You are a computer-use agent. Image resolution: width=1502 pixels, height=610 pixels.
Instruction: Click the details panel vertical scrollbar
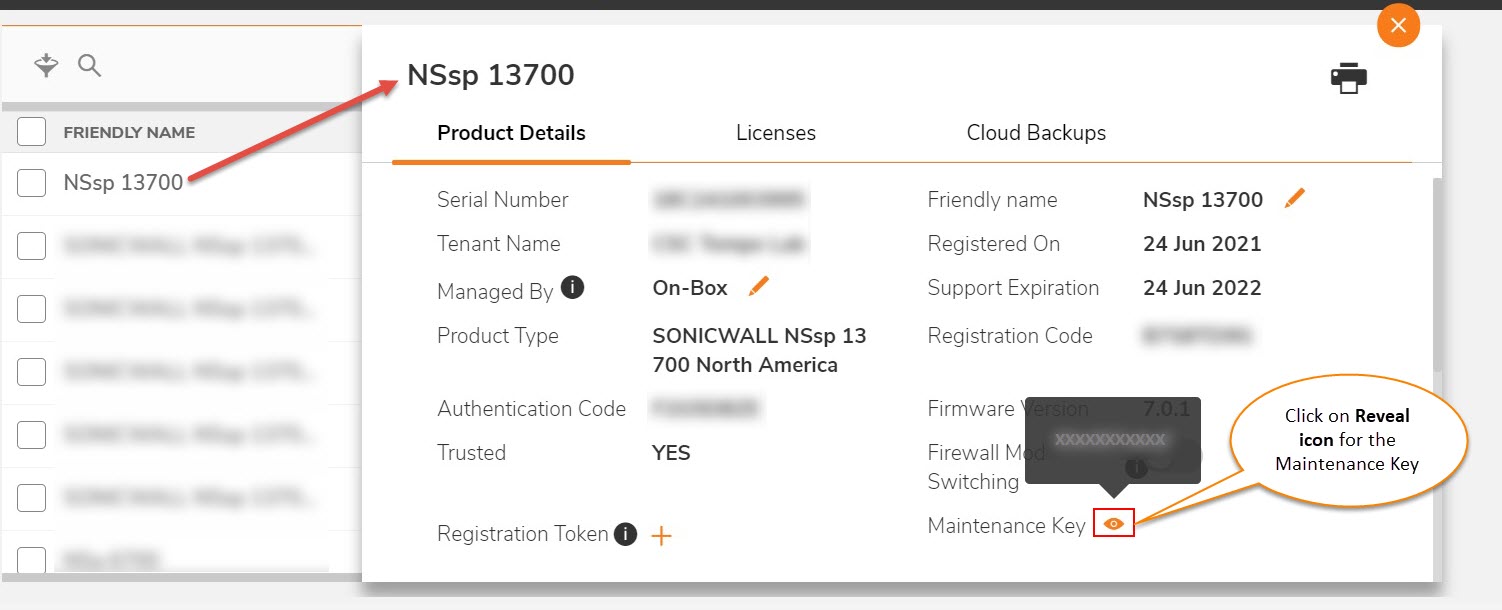pos(1437,275)
